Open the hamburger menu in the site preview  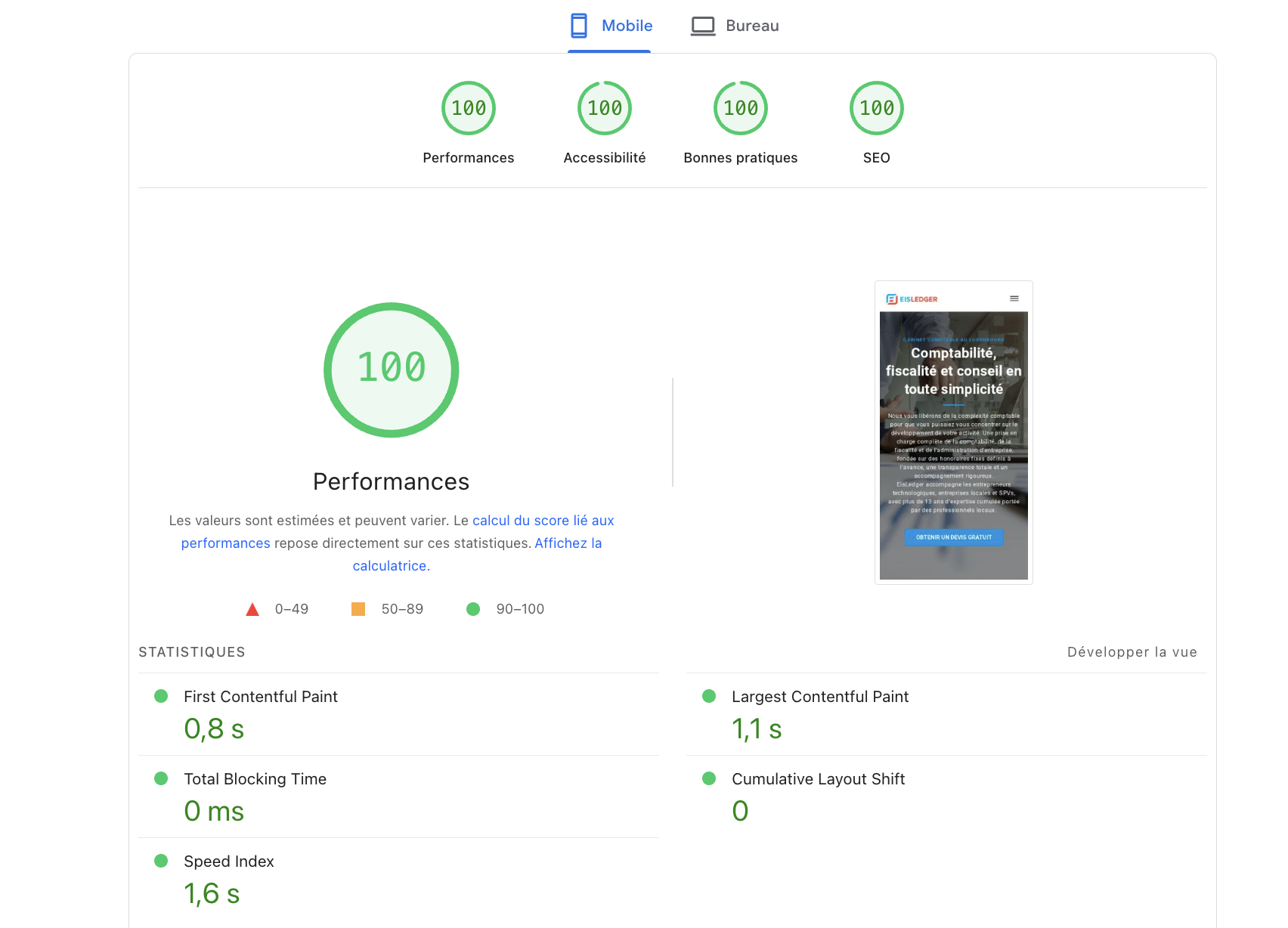click(1014, 298)
